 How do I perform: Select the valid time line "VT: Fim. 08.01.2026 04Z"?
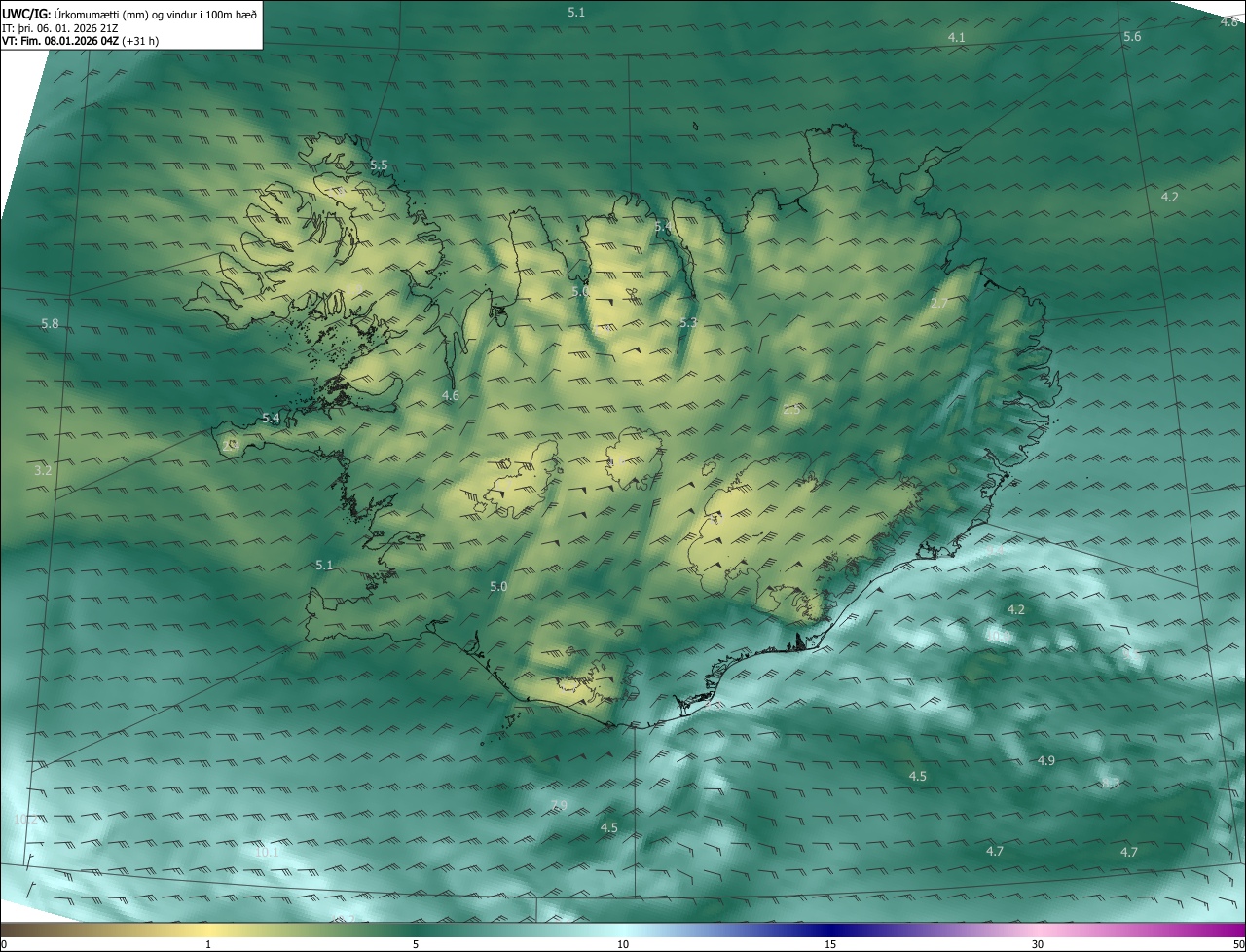[x=80, y=41]
